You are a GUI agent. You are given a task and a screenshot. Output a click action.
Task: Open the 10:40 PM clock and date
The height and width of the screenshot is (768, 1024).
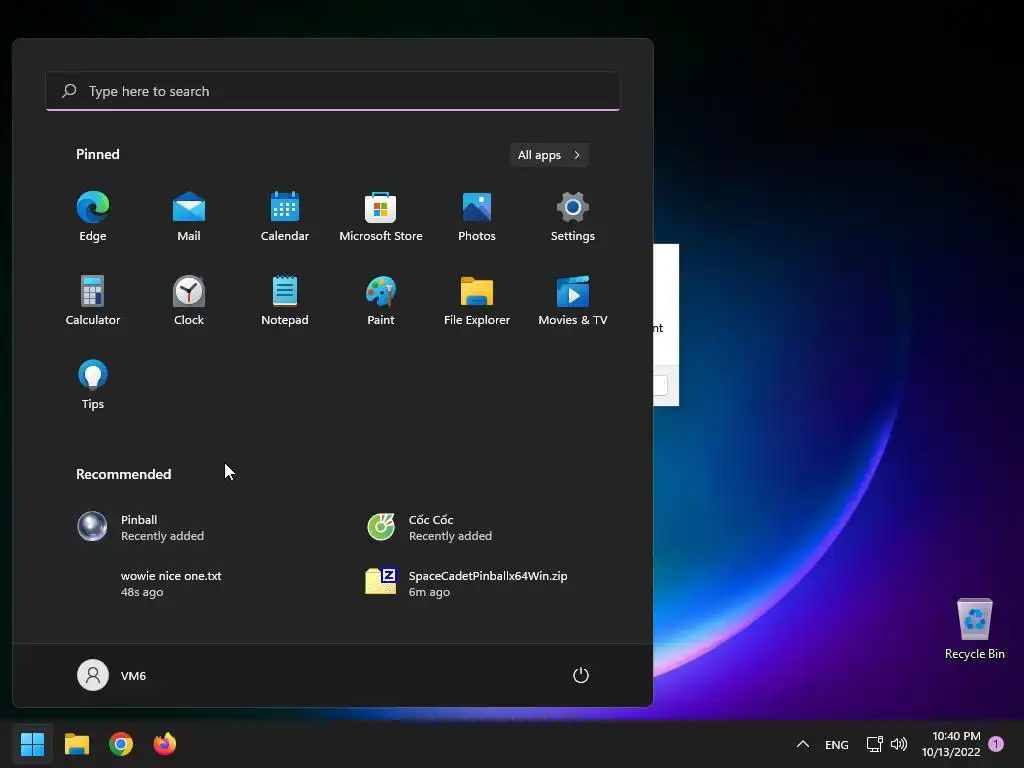click(951, 744)
